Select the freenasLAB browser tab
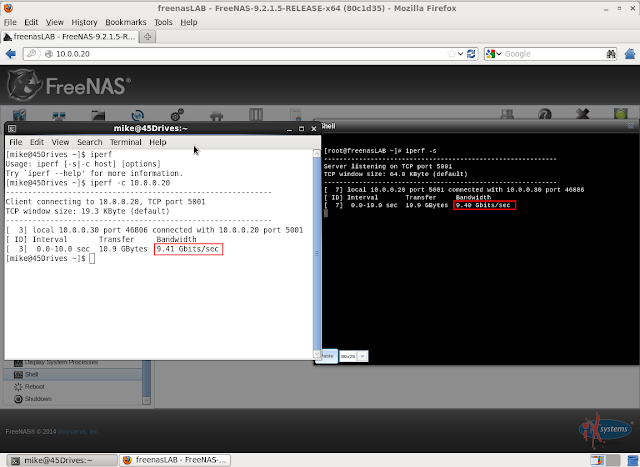Screen dimensions: 640x467 [x=69, y=37]
